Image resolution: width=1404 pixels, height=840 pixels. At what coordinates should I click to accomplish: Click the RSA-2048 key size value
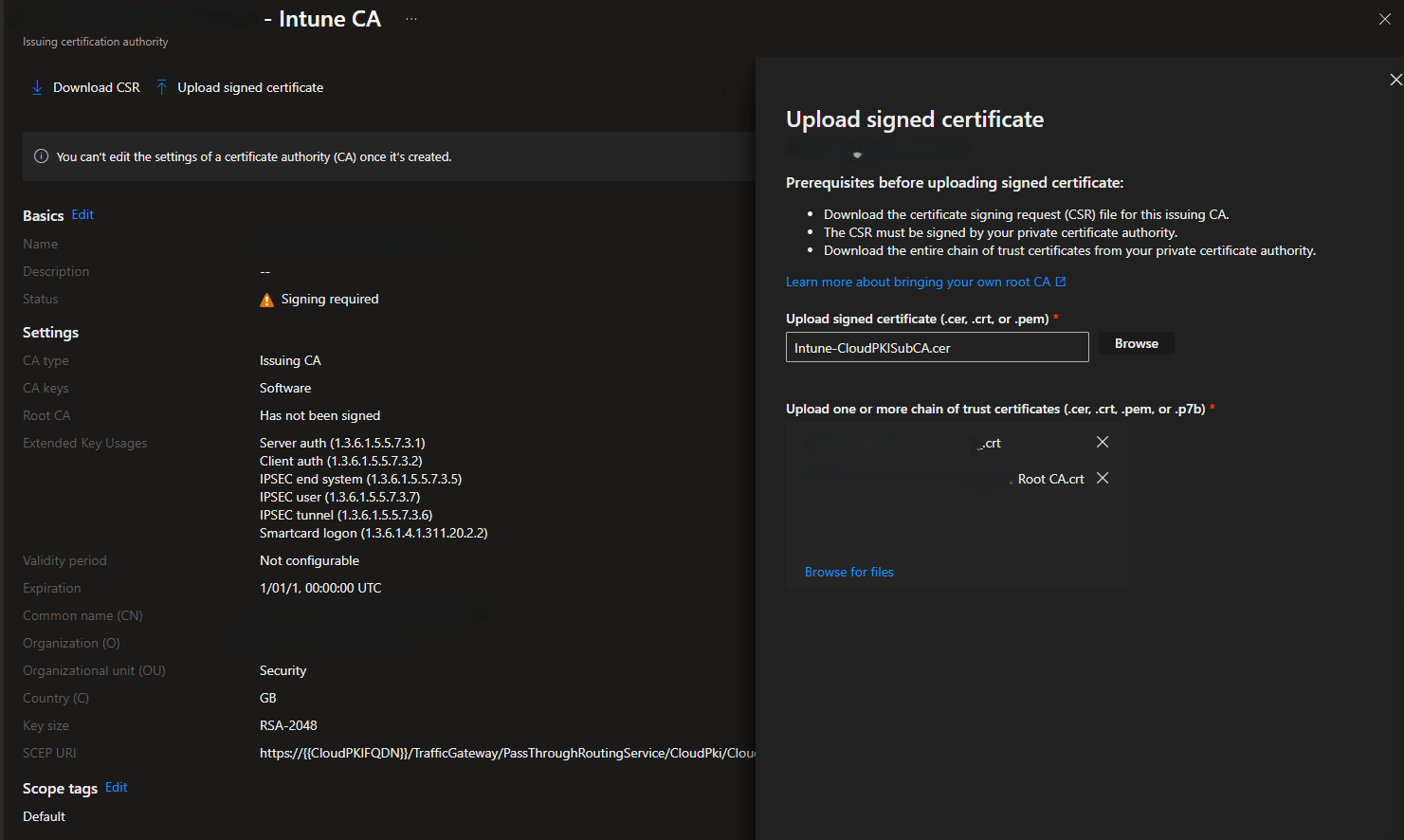[288, 726]
